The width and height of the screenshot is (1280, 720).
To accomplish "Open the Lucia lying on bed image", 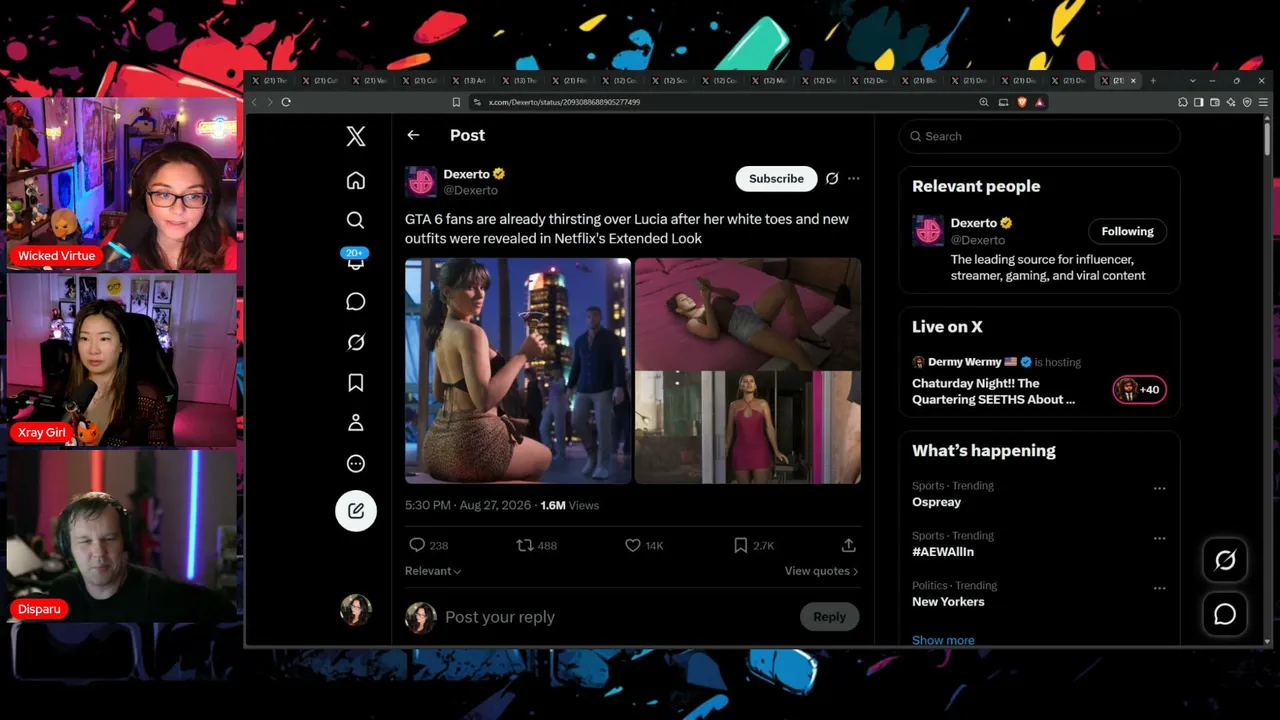I will 748,314.
